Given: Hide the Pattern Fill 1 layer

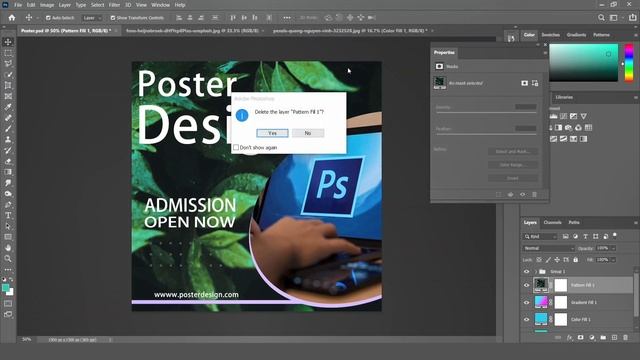Looking at the screenshot, I should coord(527,285).
